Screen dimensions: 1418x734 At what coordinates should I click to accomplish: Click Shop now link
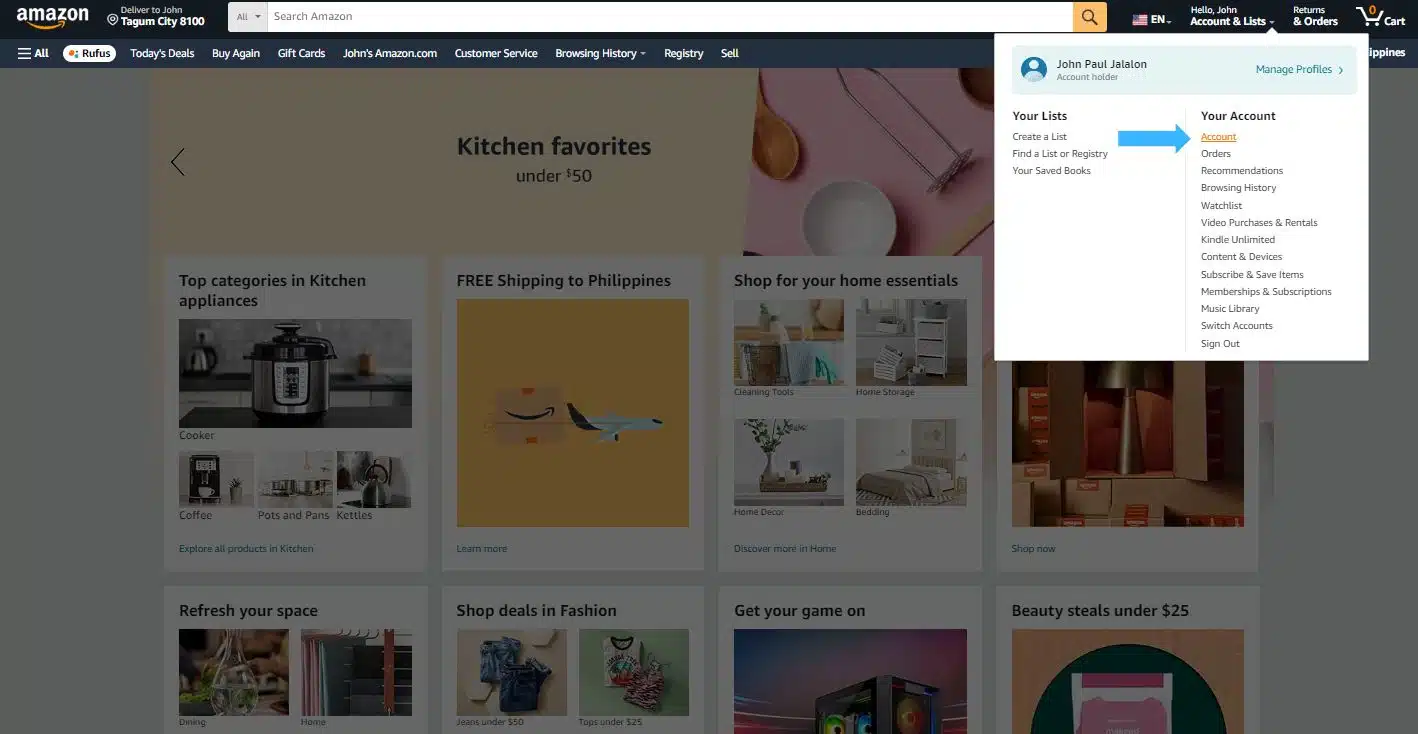[1033, 548]
